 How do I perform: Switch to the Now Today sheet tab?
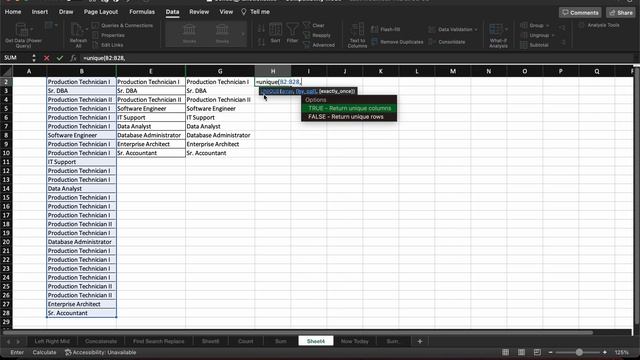354,341
